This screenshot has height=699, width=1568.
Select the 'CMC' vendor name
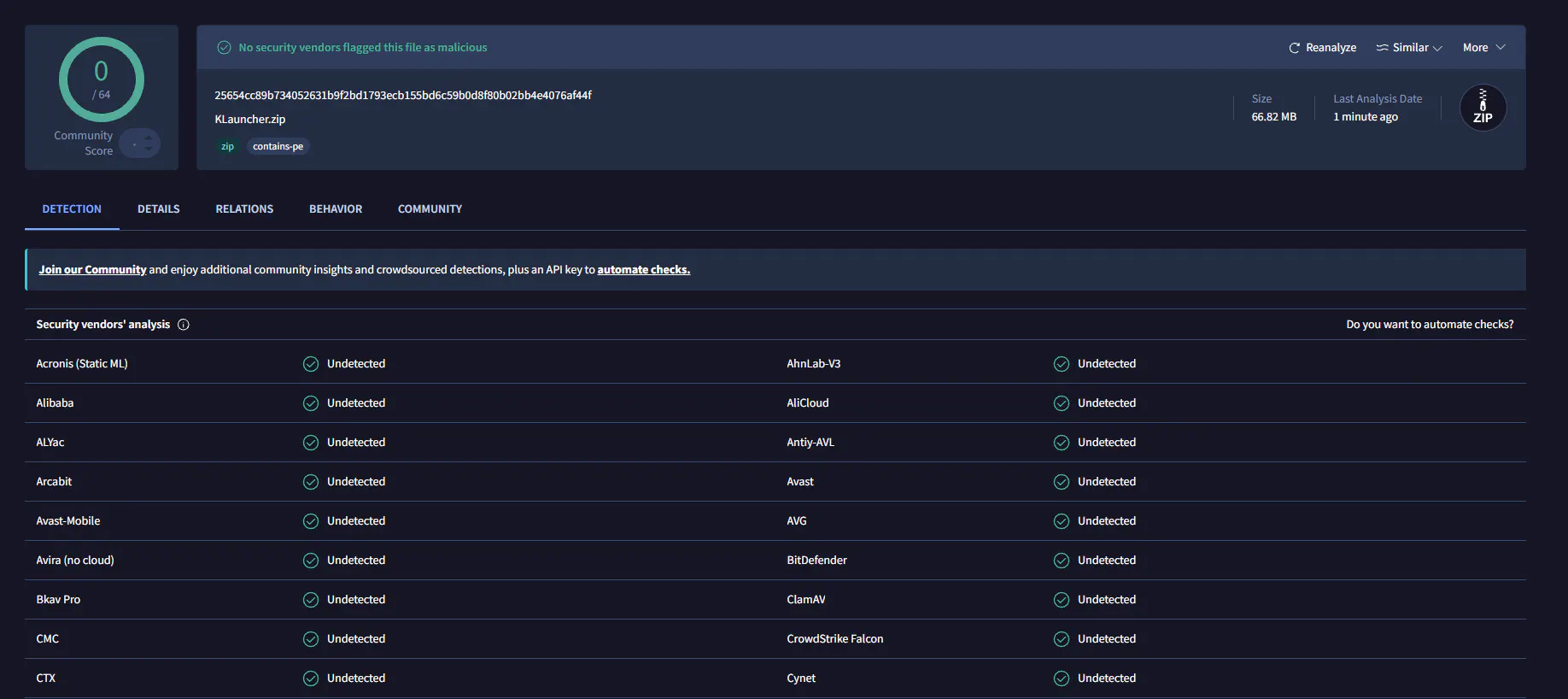[x=48, y=639]
